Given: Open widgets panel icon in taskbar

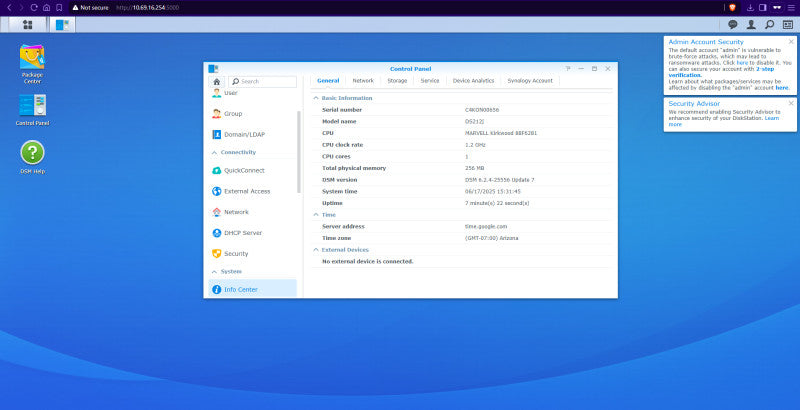Looking at the screenshot, I should (788, 24).
